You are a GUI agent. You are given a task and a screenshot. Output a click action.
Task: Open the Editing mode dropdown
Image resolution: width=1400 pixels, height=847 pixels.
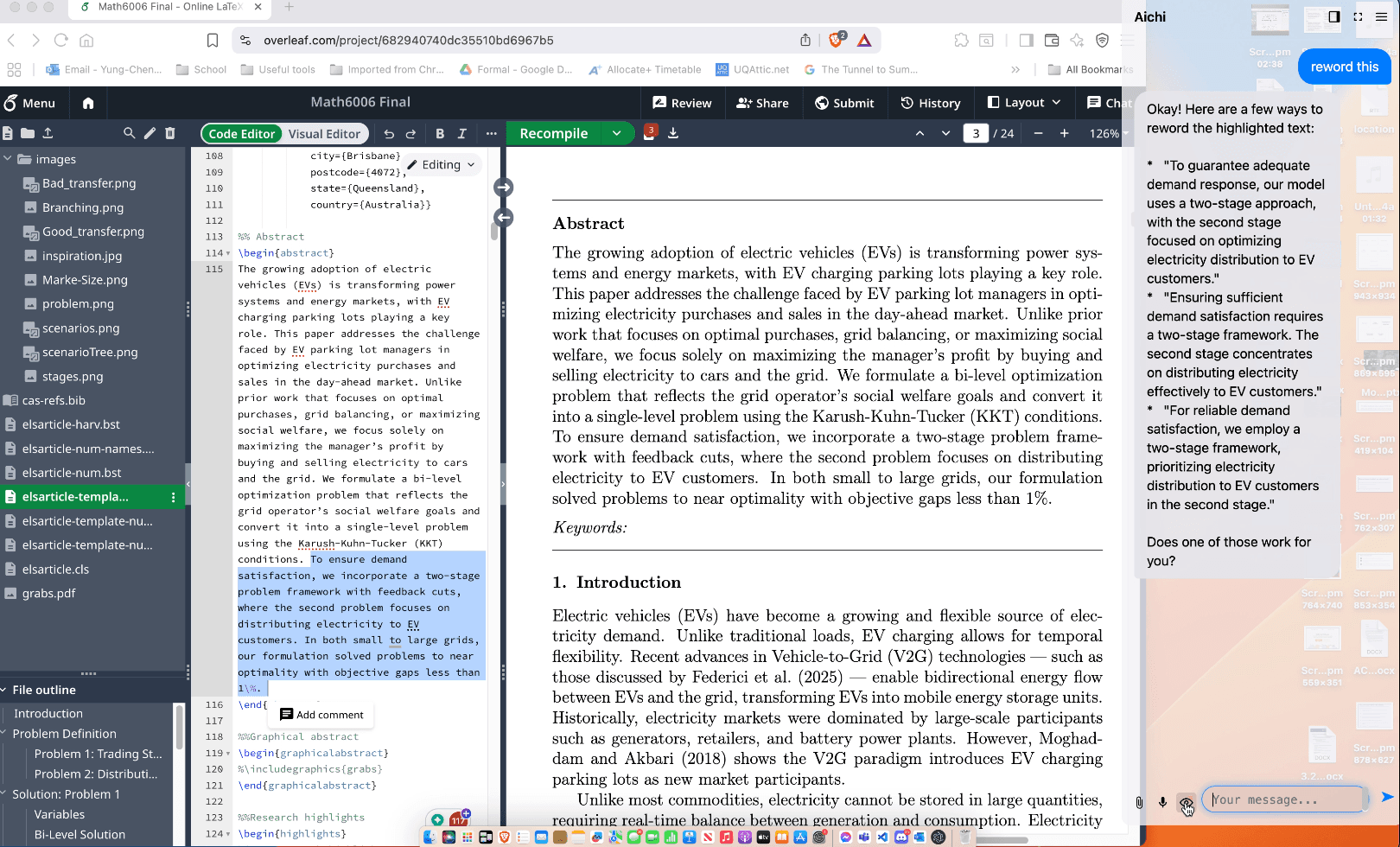(x=442, y=164)
